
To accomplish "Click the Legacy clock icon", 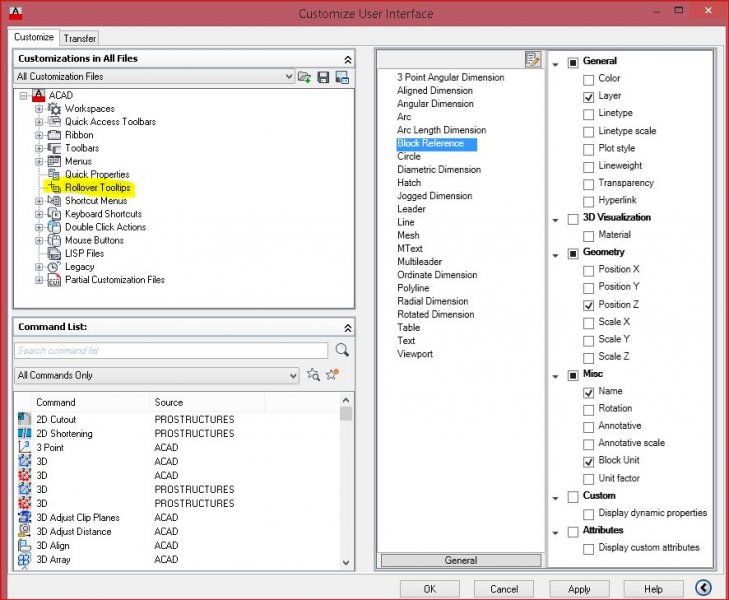I will coord(54,267).
